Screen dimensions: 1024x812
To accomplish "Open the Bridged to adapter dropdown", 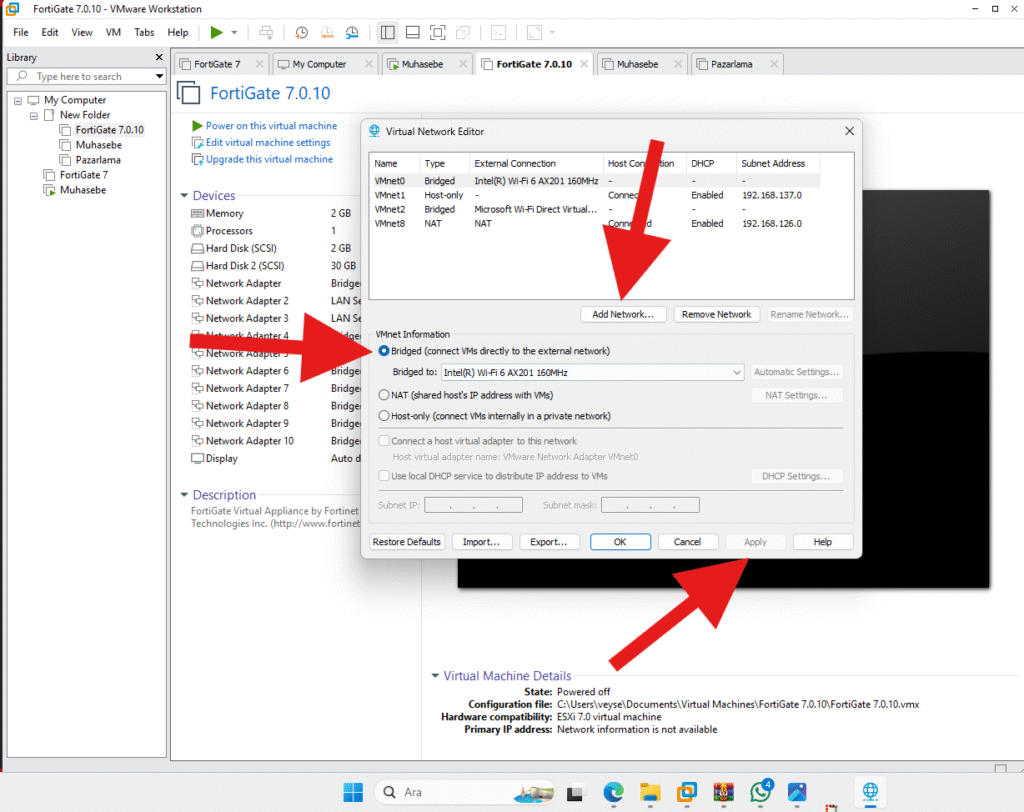I will tap(737, 372).
